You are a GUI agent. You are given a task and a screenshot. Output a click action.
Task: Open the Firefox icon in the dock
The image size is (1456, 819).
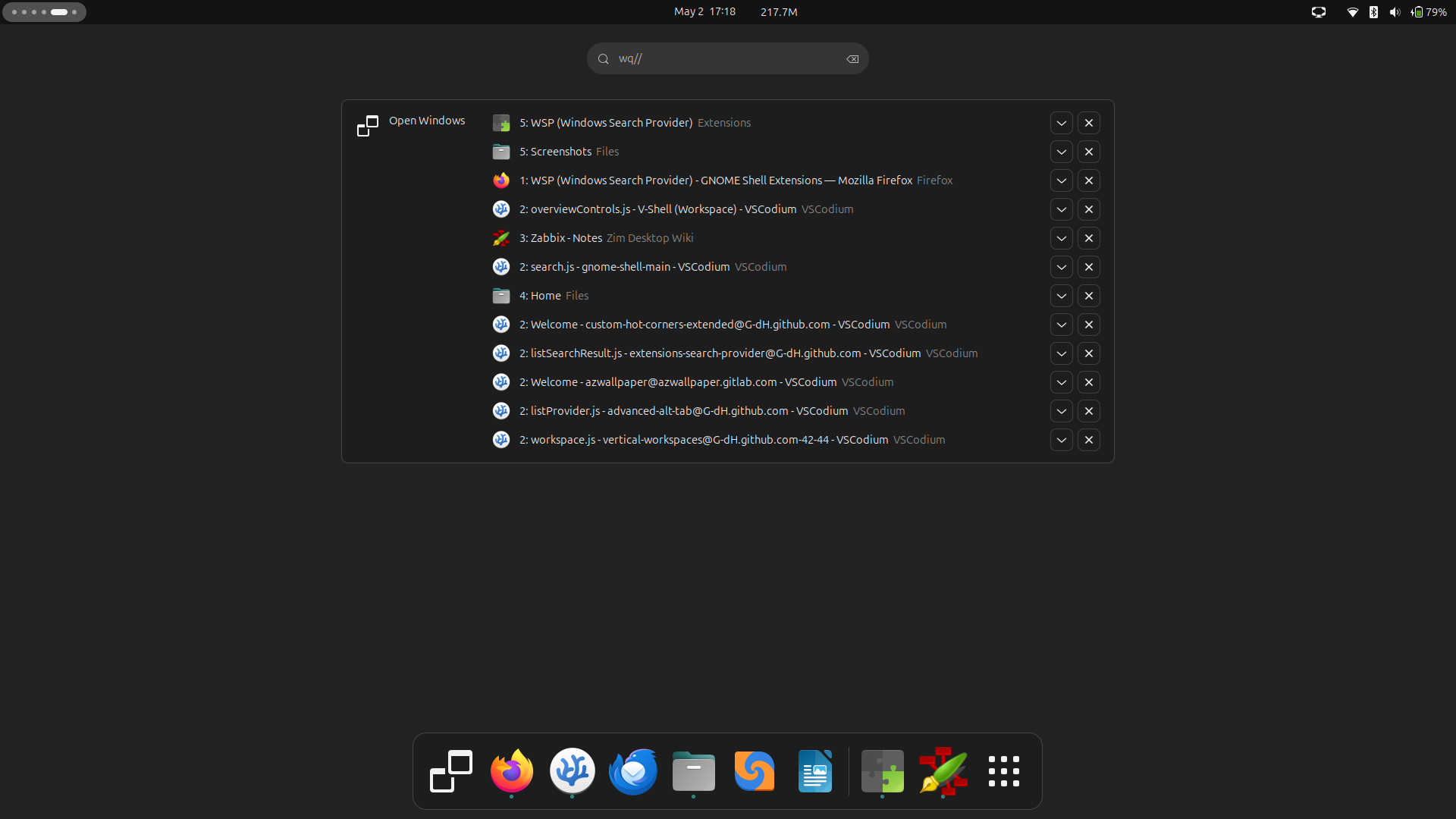(512, 771)
